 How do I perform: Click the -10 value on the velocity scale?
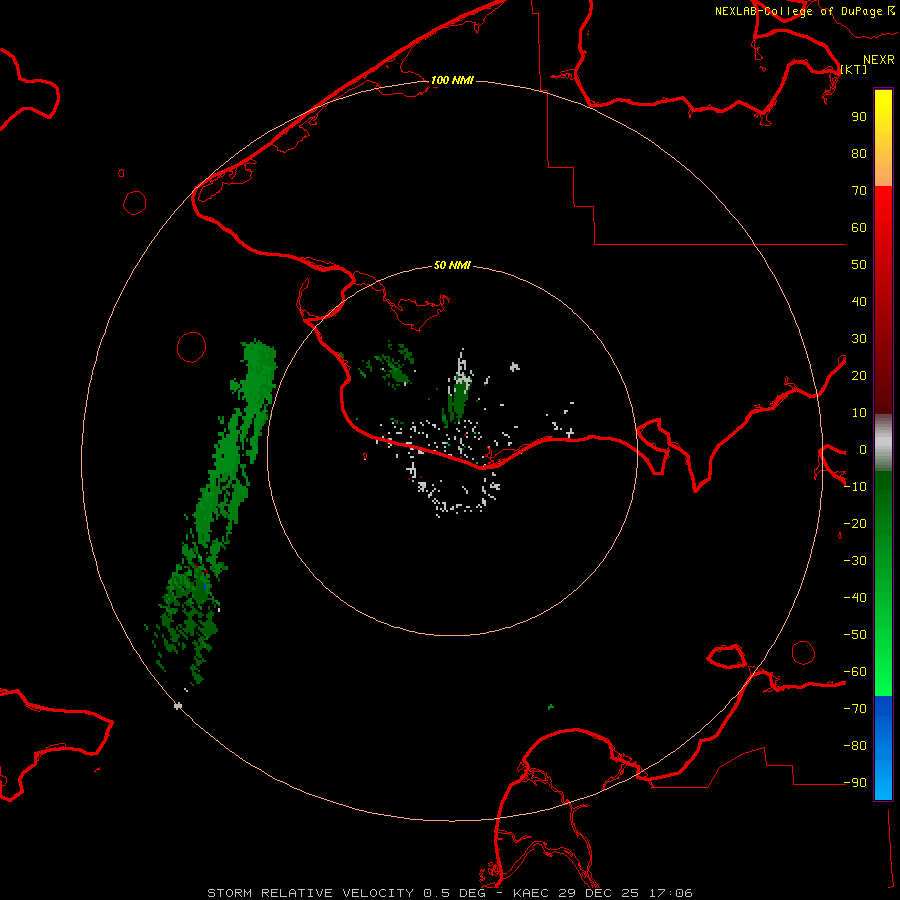(x=855, y=487)
